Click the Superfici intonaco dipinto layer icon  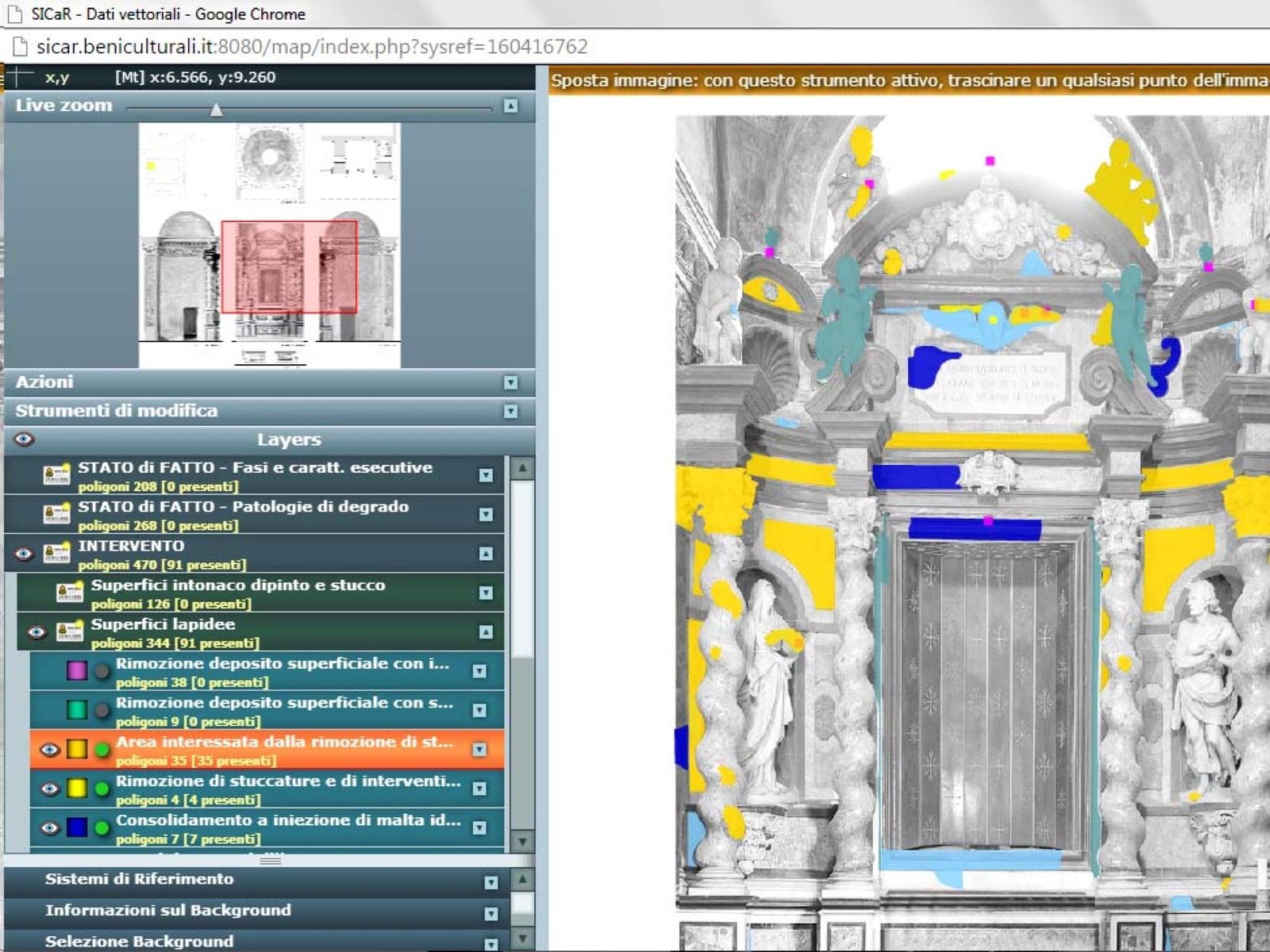(x=70, y=592)
